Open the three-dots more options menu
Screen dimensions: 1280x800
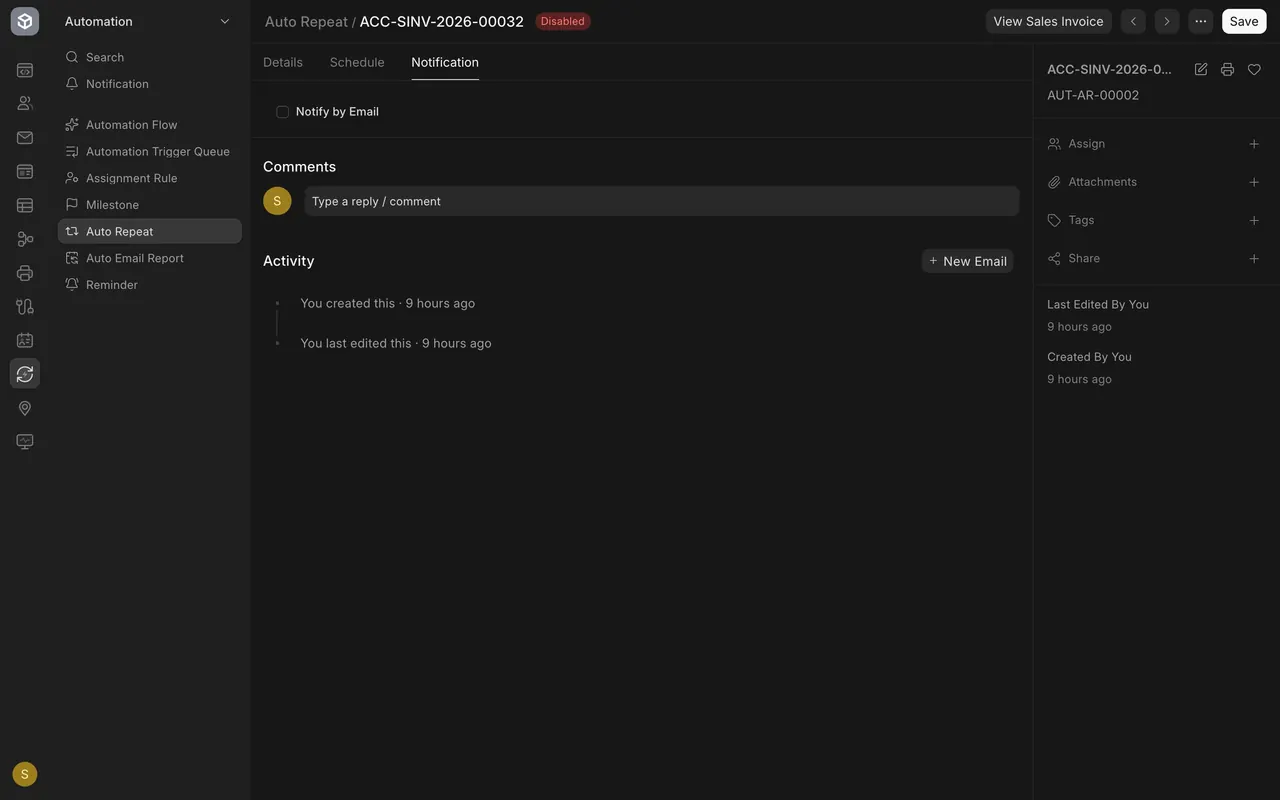(1200, 21)
